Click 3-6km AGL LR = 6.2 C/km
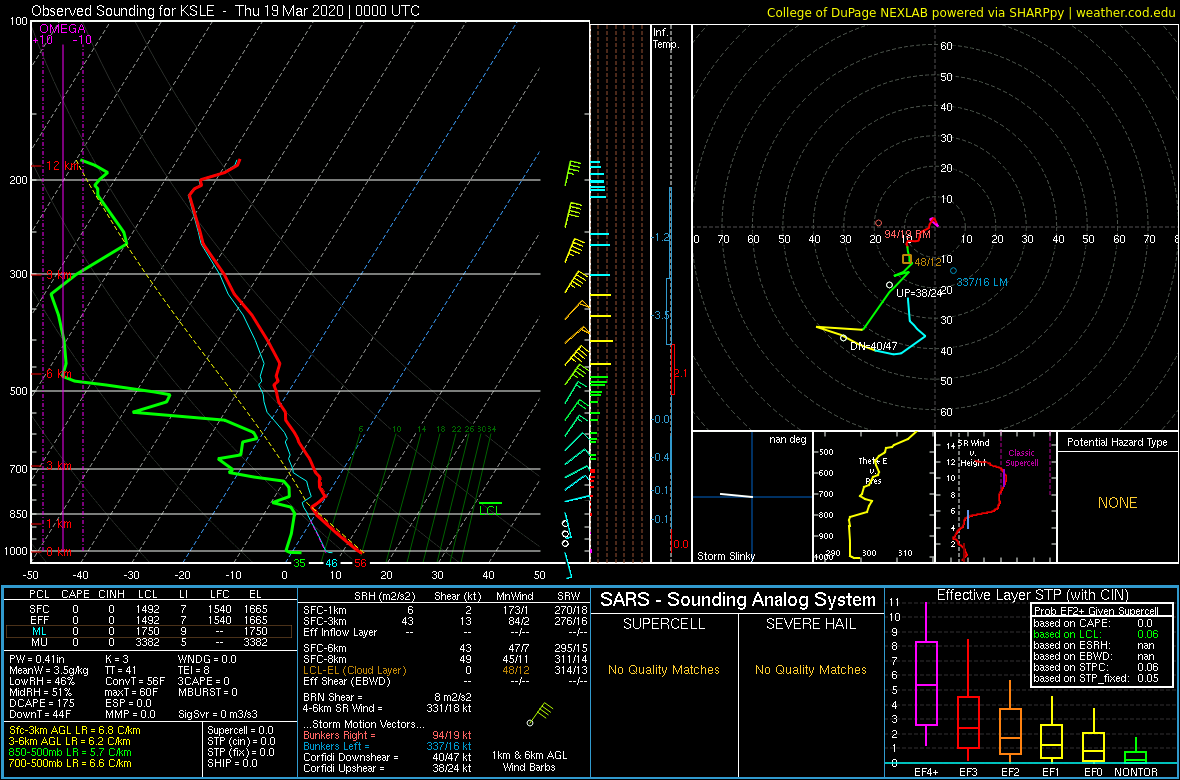1180x780 pixels. [x=71, y=742]
